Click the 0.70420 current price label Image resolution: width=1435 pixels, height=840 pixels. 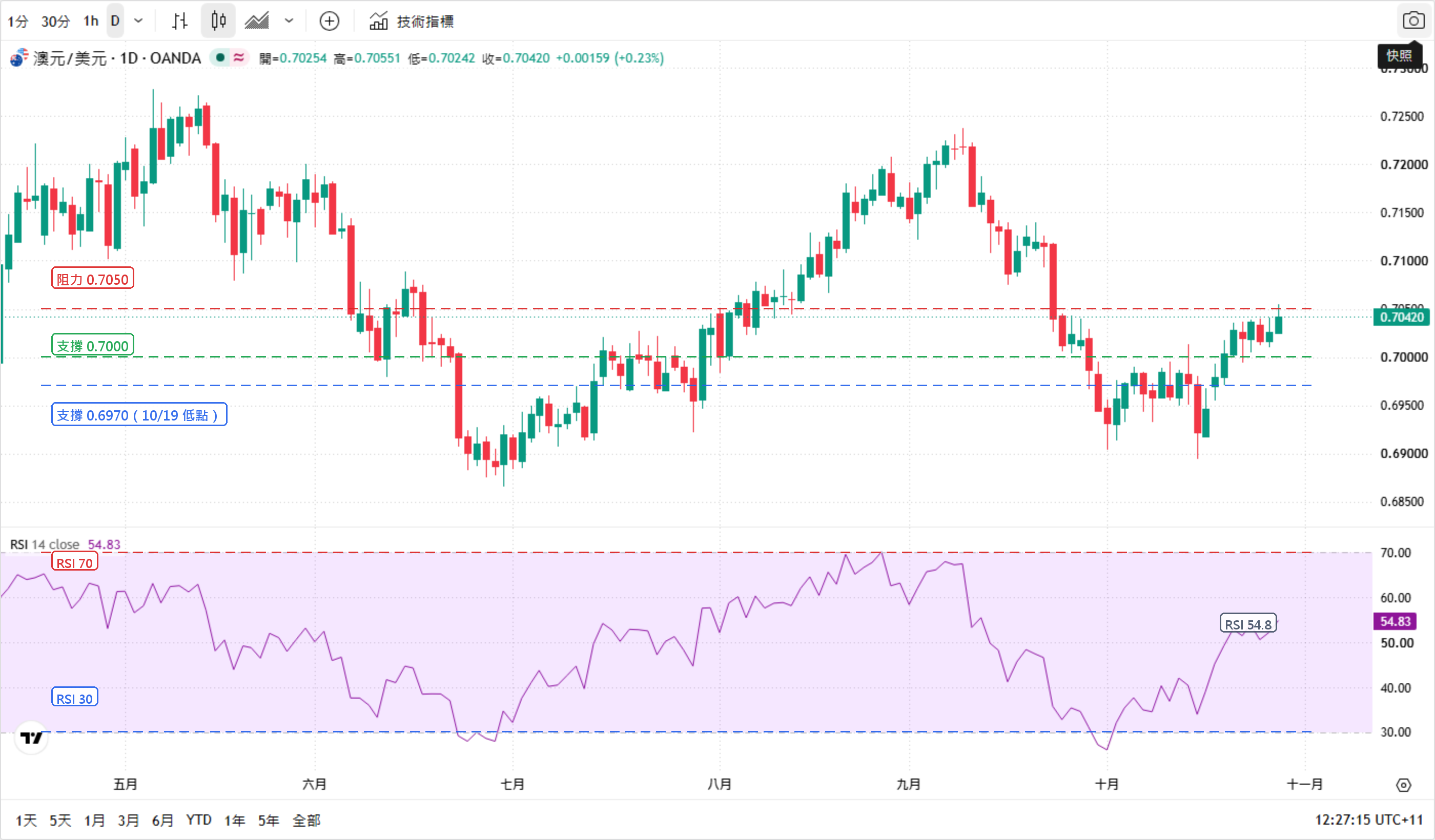point(1402,317)
